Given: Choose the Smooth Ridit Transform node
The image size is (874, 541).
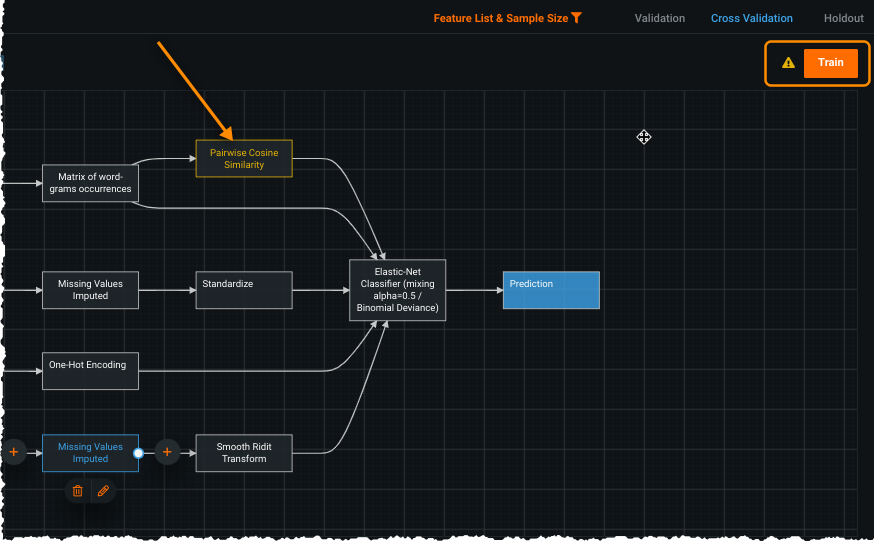Looking at the screenshot, I should 244,453.
